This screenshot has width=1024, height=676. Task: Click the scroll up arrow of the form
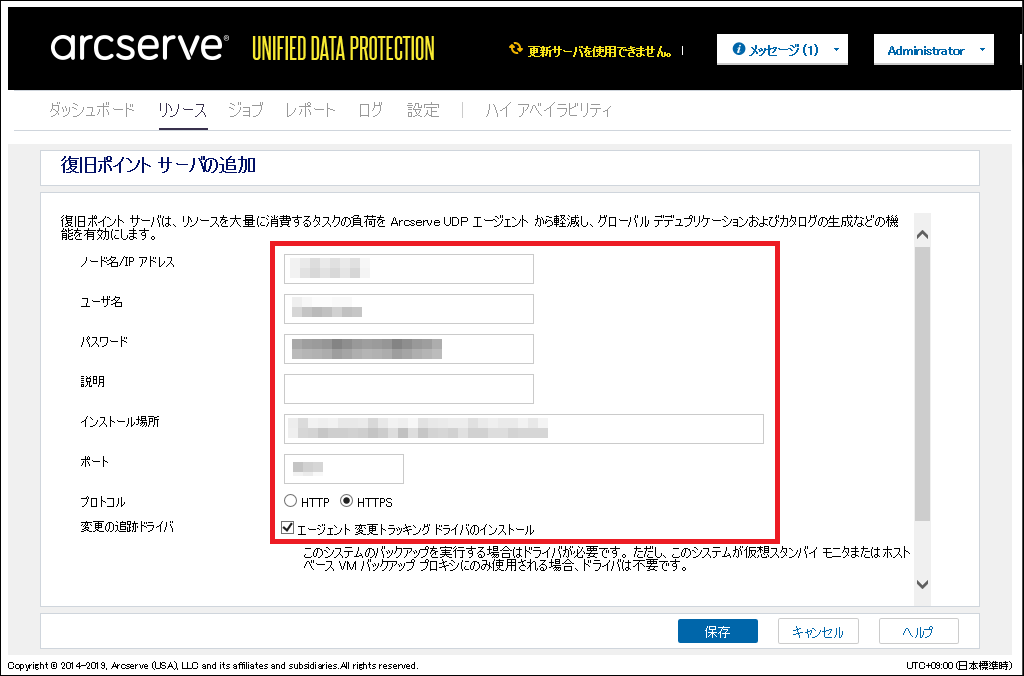tap(922, 234)
